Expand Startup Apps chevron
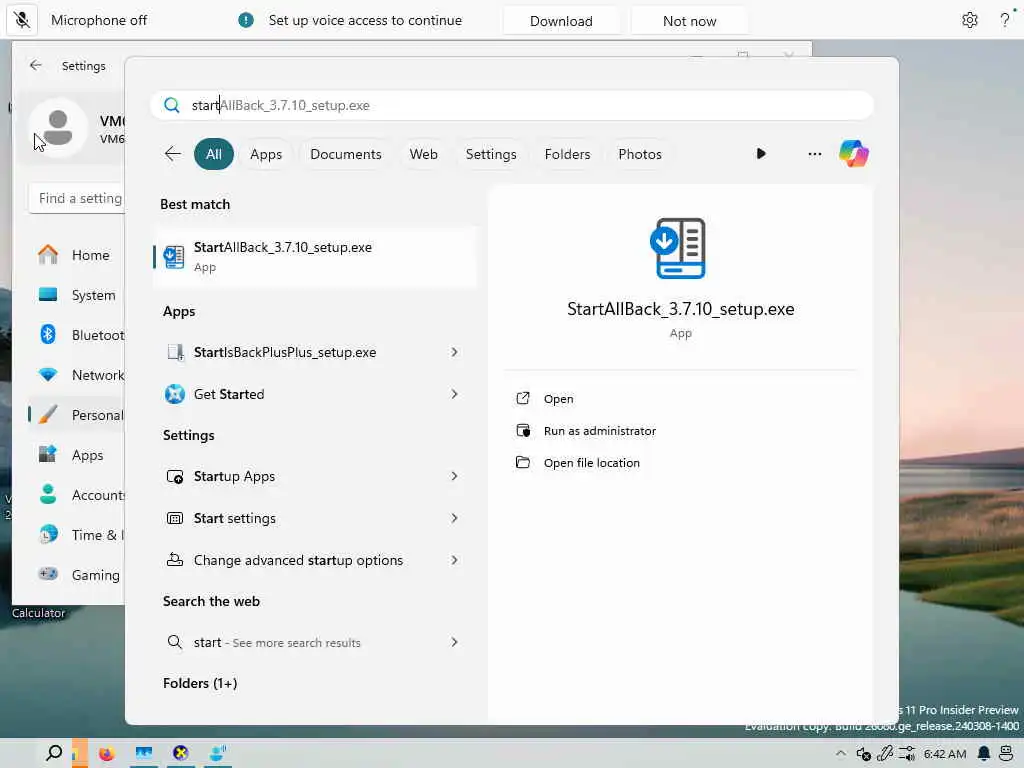This screenshot has height=768, width=1024. click(x=455, y=477)
